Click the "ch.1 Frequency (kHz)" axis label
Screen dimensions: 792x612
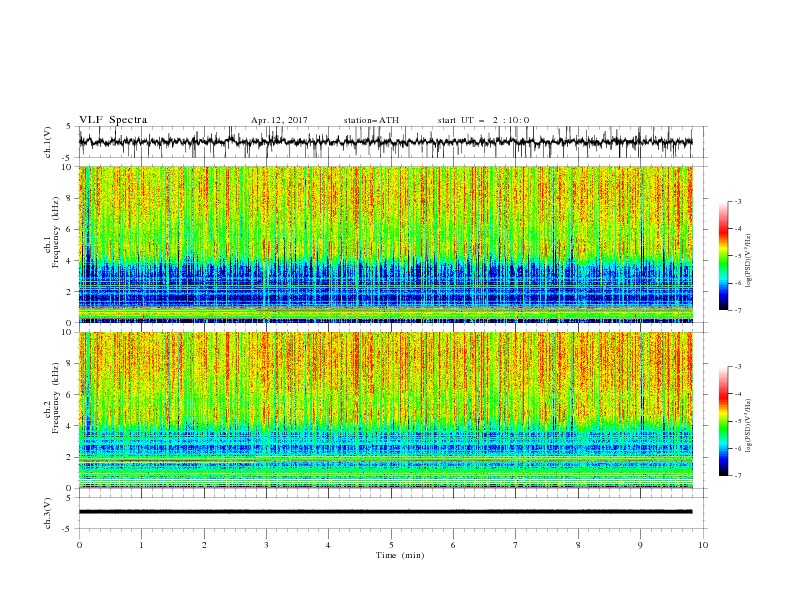point(52,230)
